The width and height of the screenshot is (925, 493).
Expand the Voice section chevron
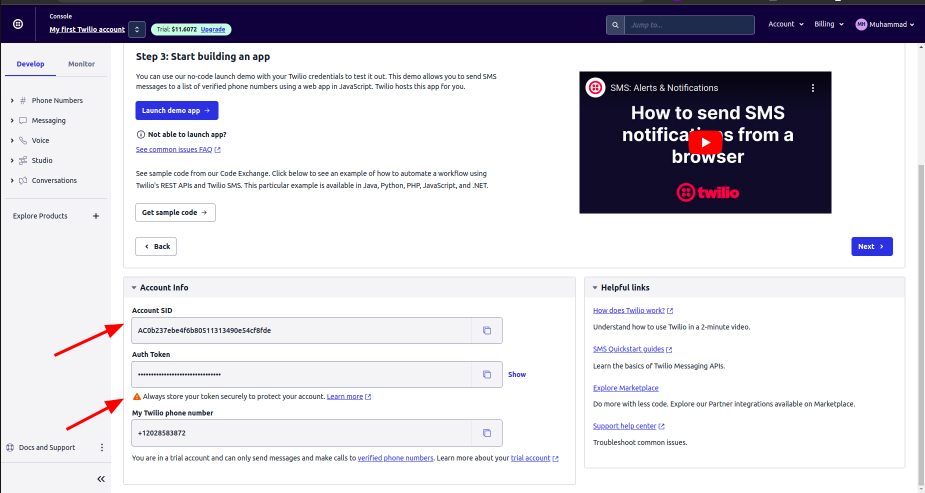coord(12,140)
